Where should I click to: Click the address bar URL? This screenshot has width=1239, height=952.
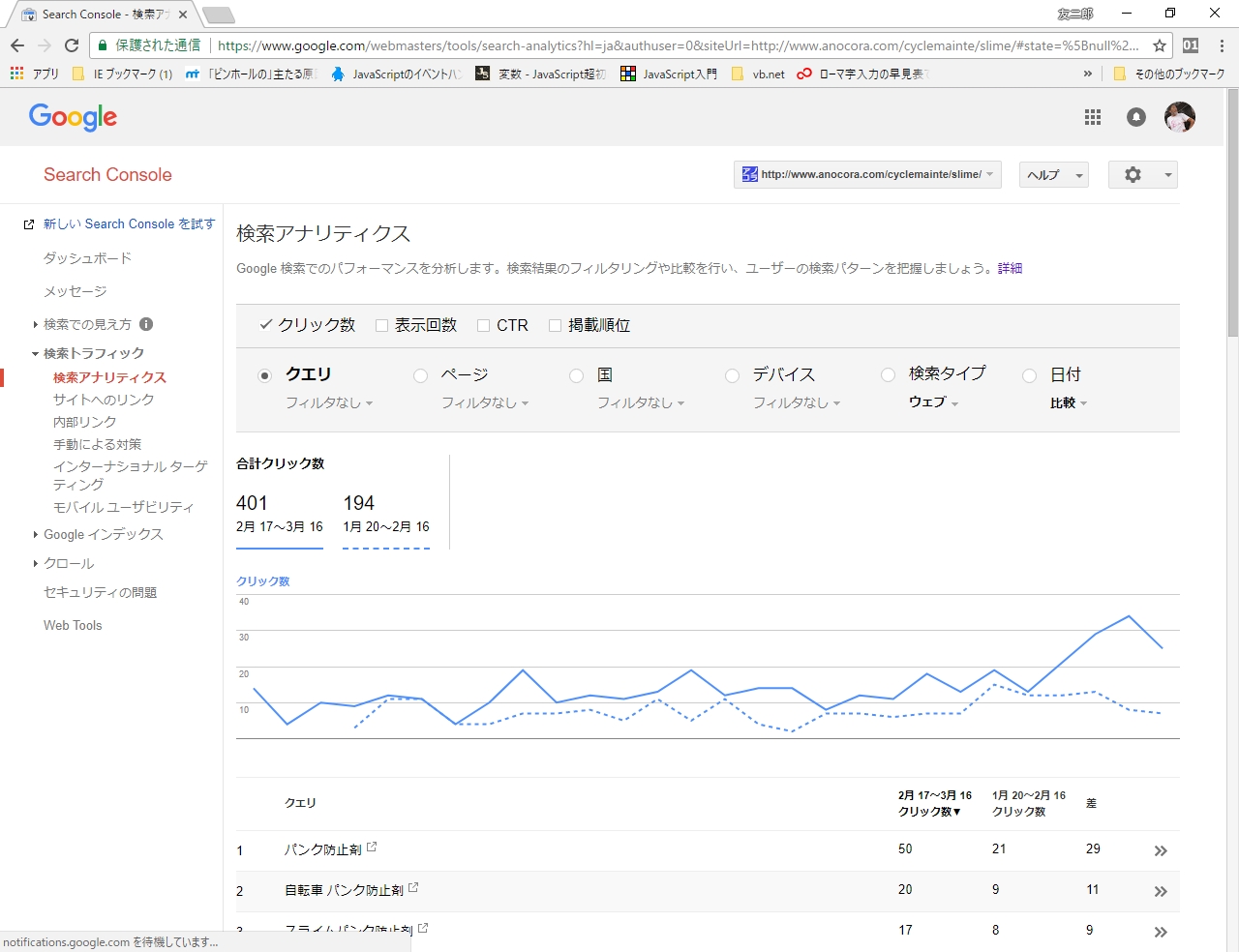pos(678,45)
